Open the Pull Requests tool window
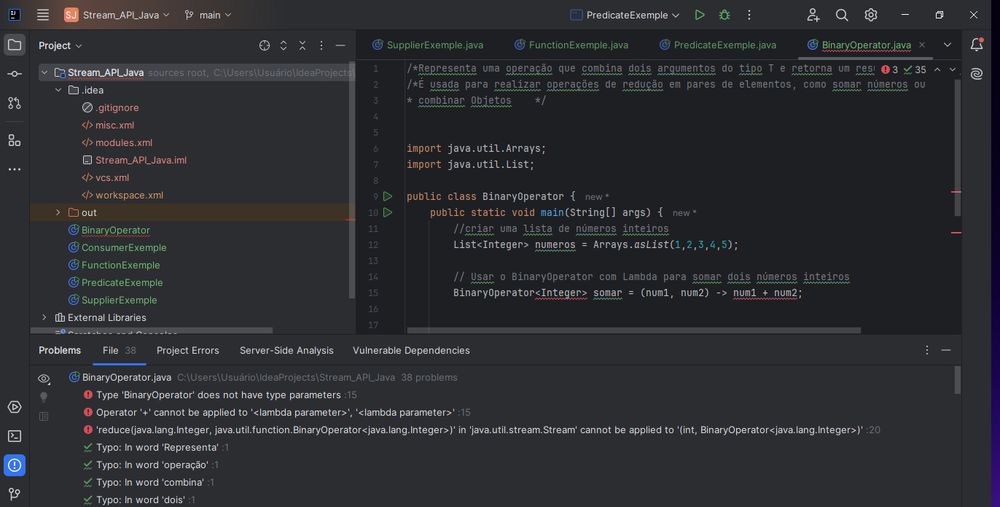1000x507 pixels. pos(14,103)
